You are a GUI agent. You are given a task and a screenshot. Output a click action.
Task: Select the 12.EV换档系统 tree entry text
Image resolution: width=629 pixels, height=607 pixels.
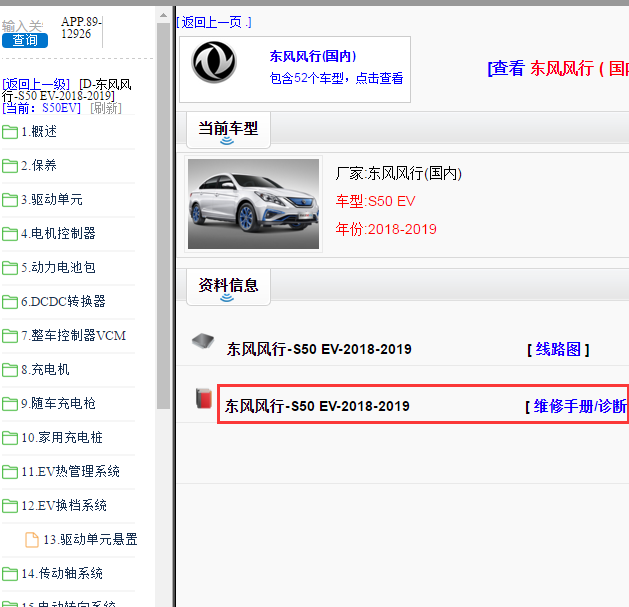click(x=64, y=505)
